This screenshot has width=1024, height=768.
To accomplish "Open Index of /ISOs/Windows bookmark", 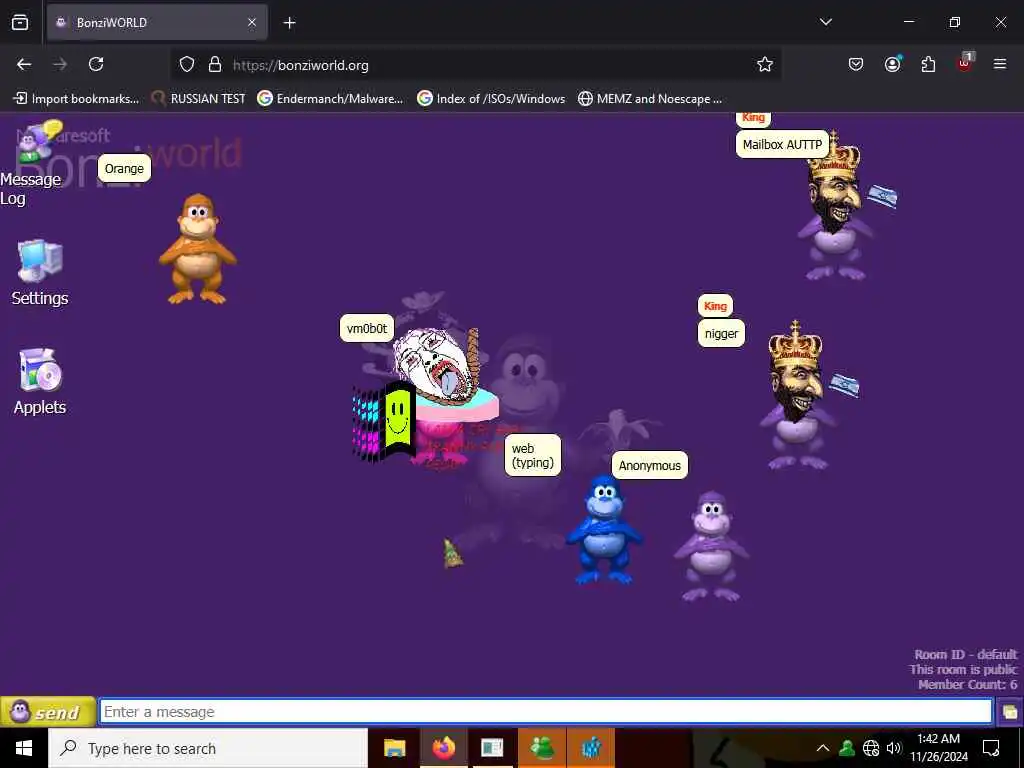I will (491, 99).
